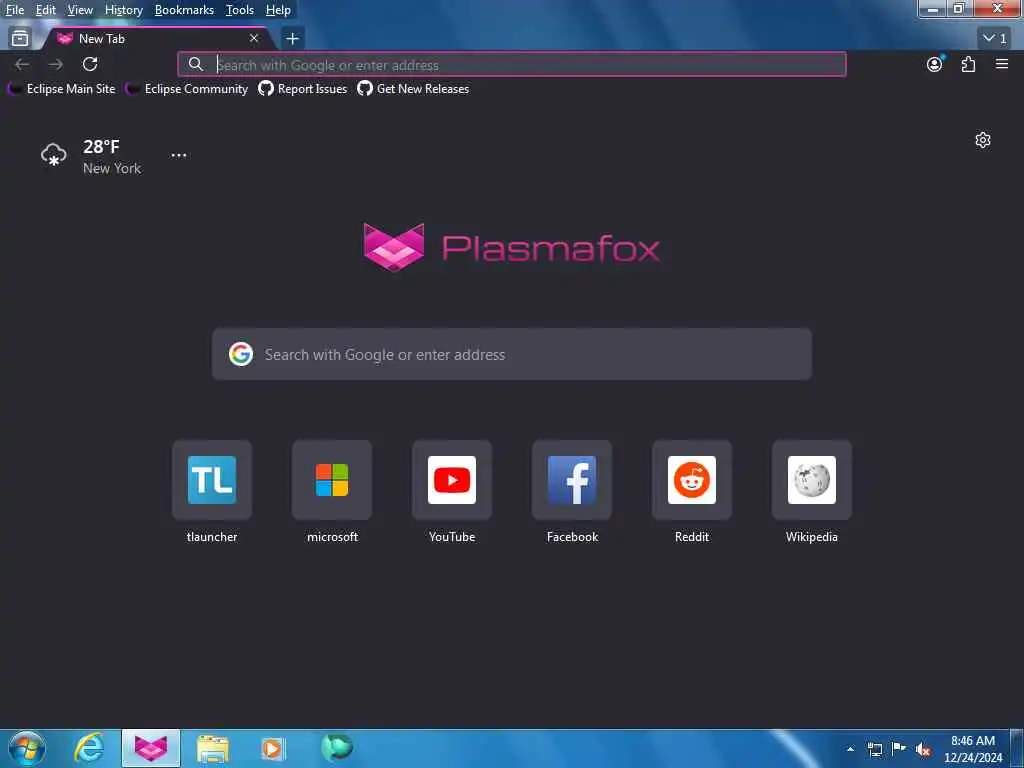Show hidden tray icons arrow
The image size is (1024, 768).
click(850, 749)
